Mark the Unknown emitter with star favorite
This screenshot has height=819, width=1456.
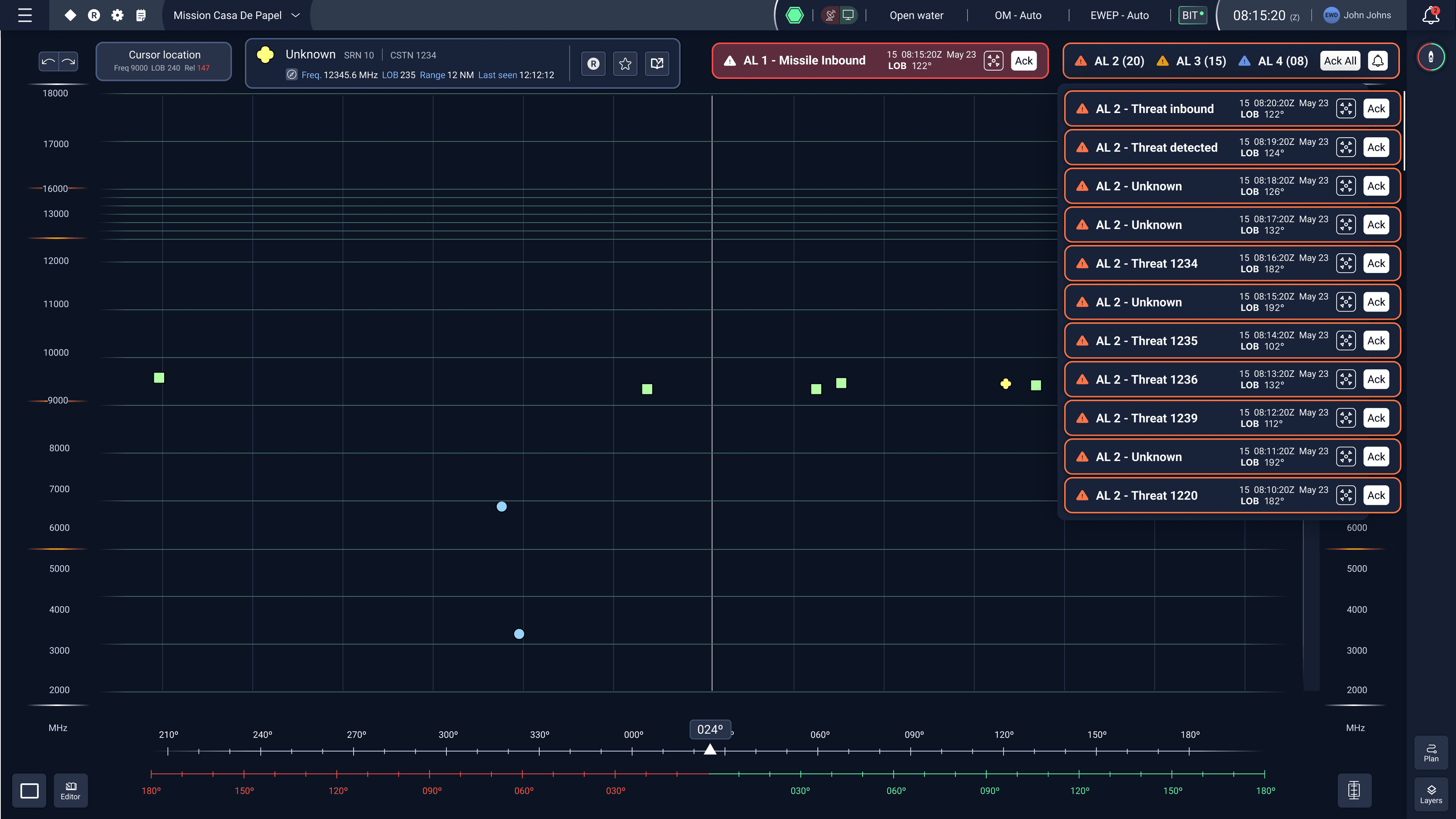coord(625,63)
